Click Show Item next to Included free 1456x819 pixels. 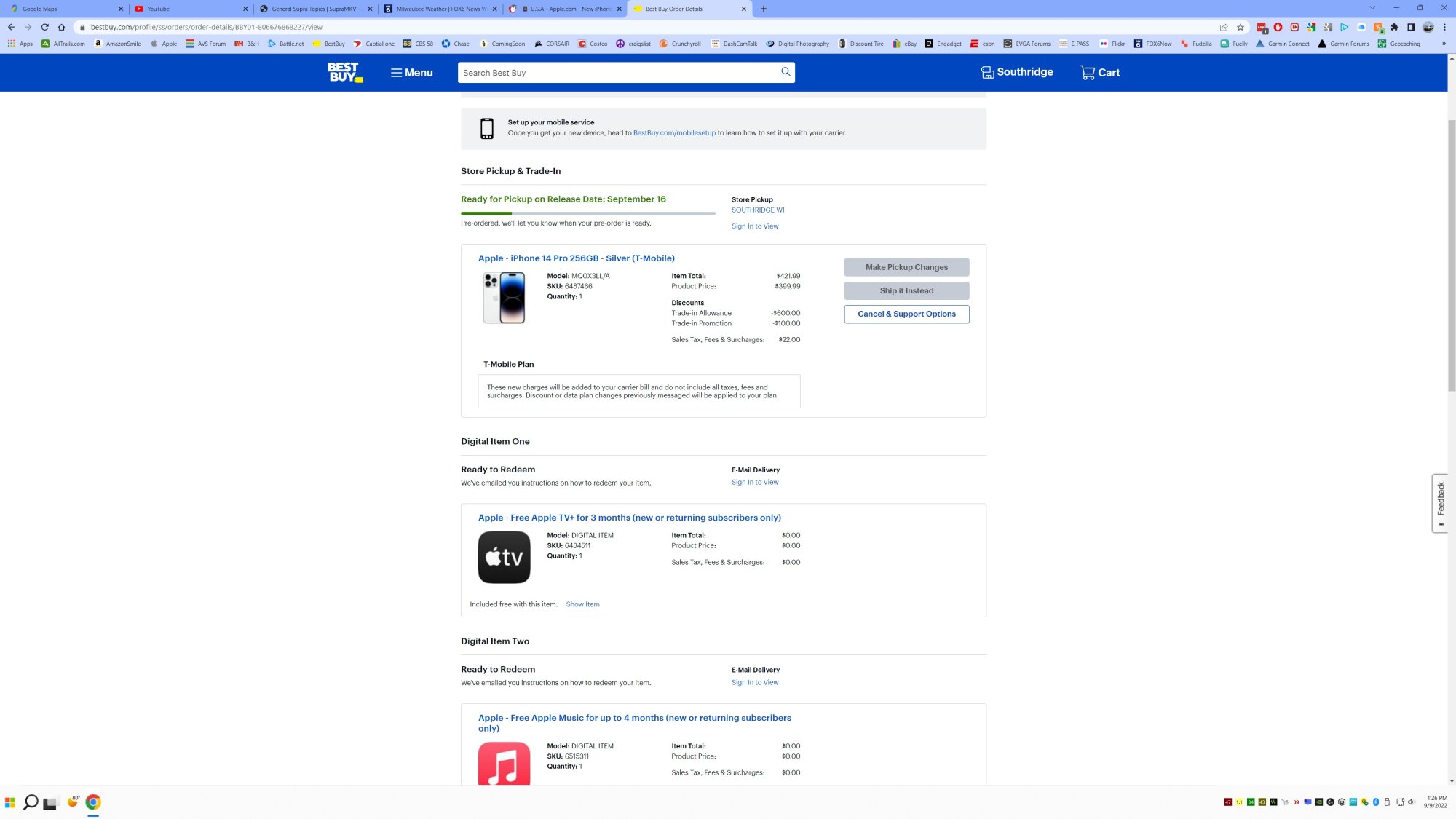(x=582, y=605)
